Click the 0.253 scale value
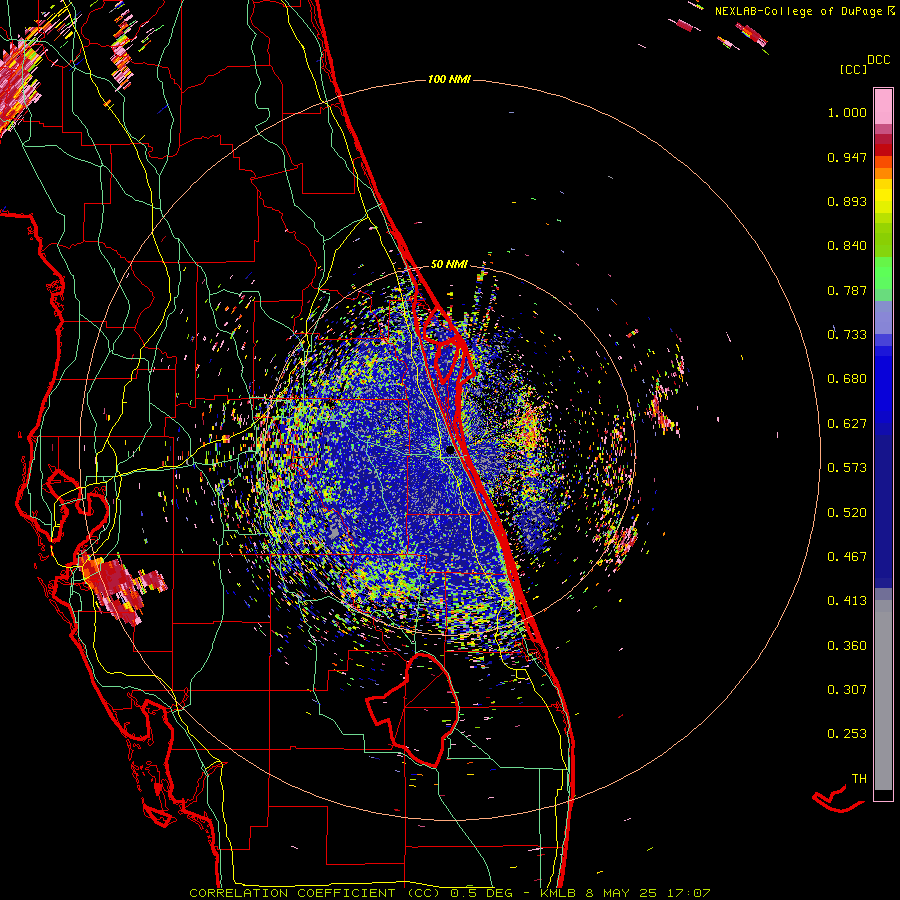The width and height of the screenshot is (900, 900). click(x=847, y=734)
